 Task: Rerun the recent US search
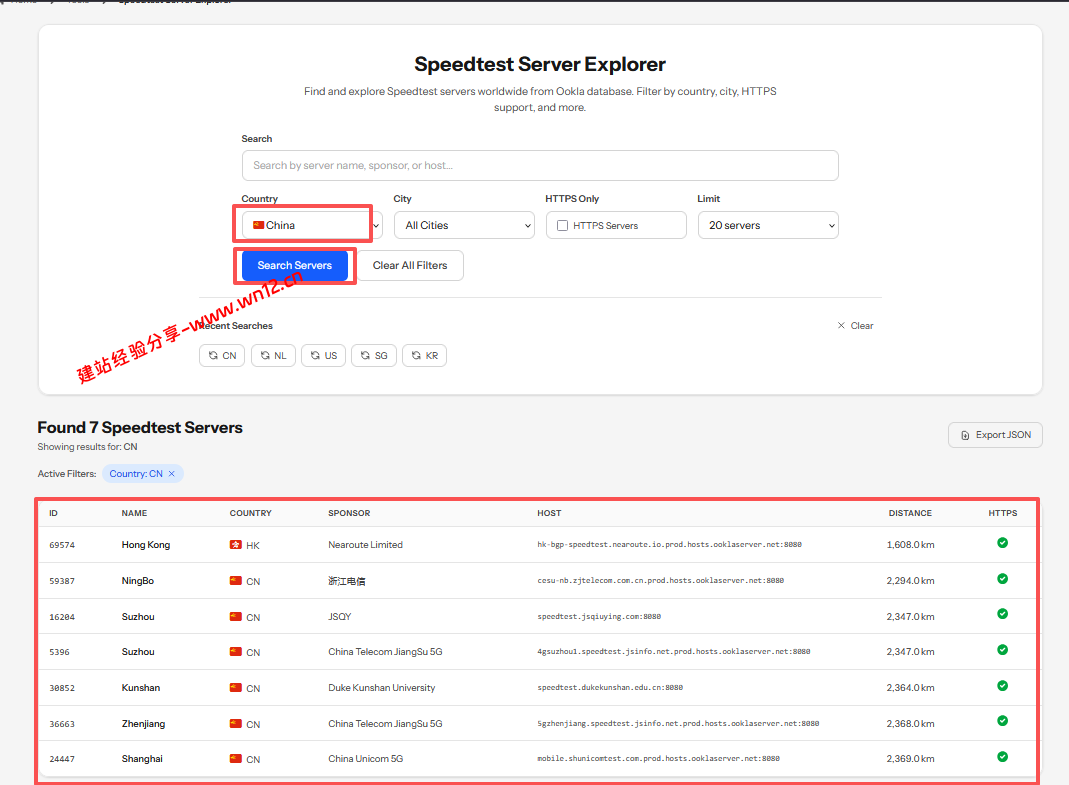(x=324, y=355)
